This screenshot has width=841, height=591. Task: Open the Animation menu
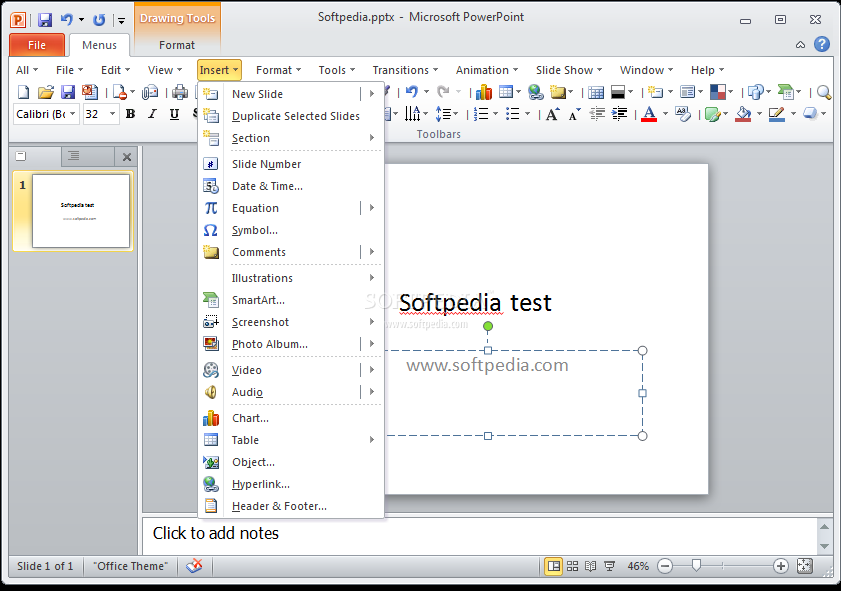coord(487,70)
